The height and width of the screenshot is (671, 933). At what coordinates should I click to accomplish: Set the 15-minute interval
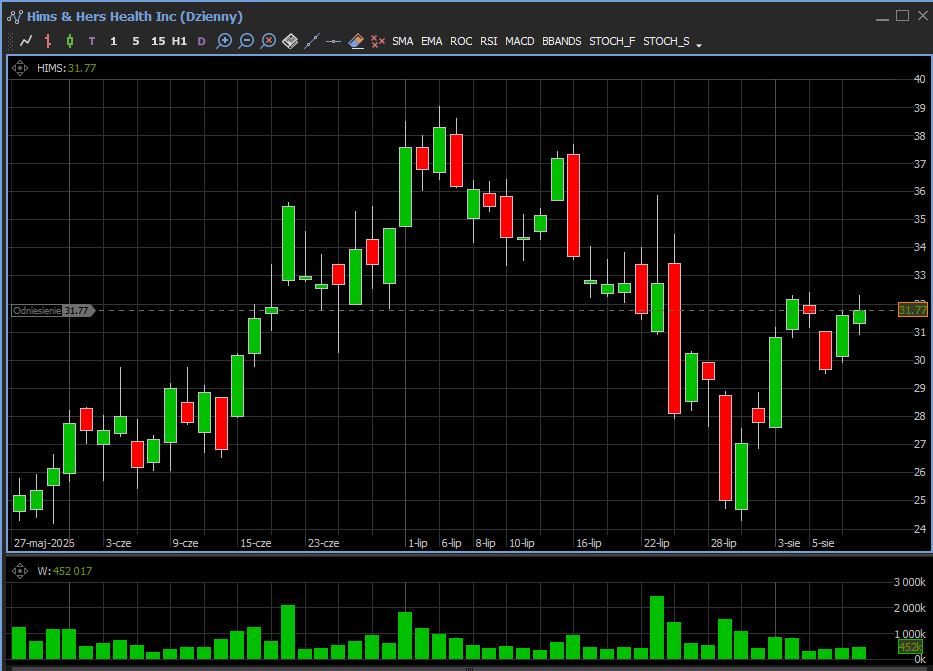[158, 41]
